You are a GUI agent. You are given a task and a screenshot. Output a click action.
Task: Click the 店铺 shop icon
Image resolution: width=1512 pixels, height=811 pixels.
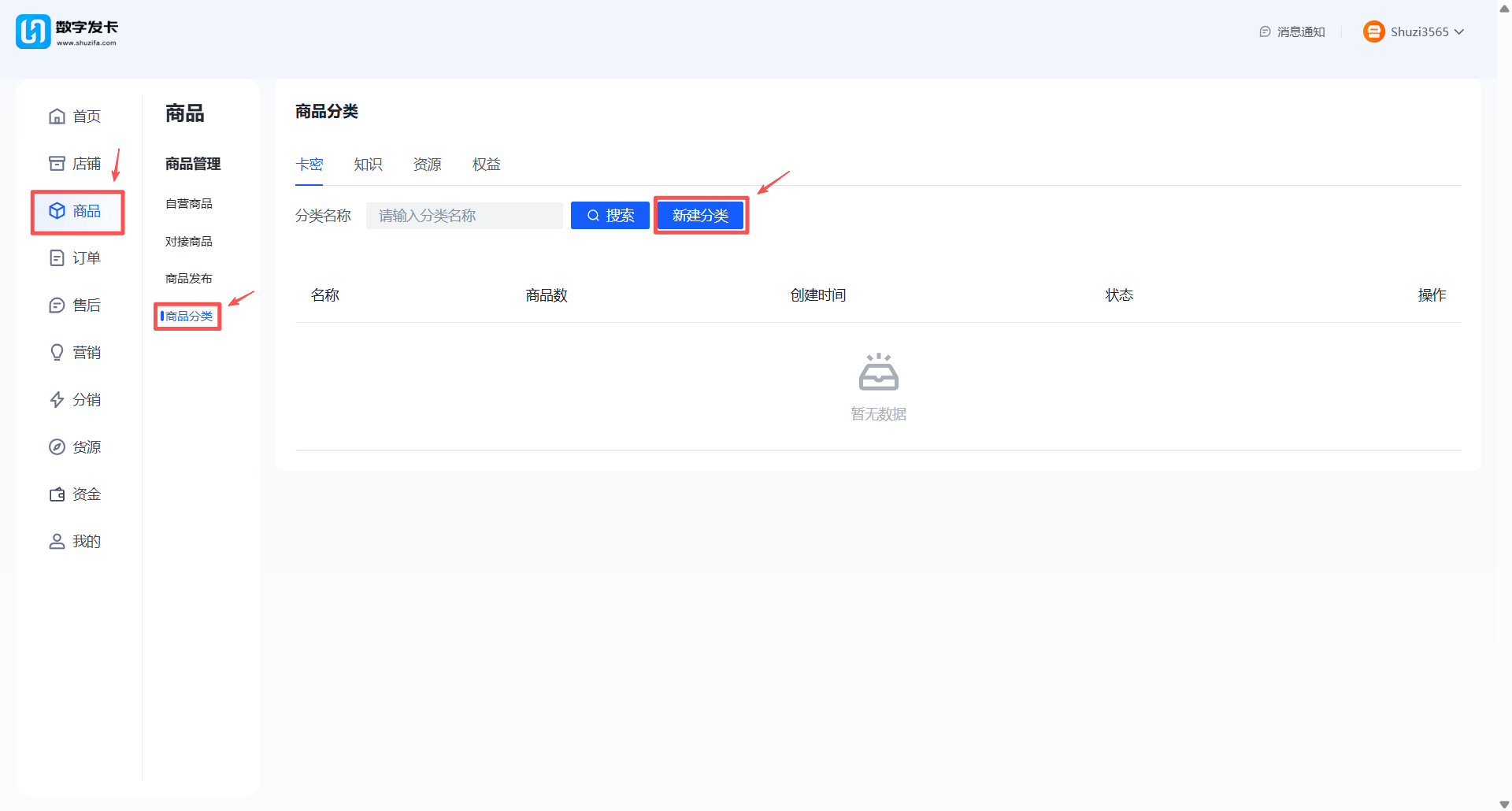pyautogui.click(x=57, y=164)
